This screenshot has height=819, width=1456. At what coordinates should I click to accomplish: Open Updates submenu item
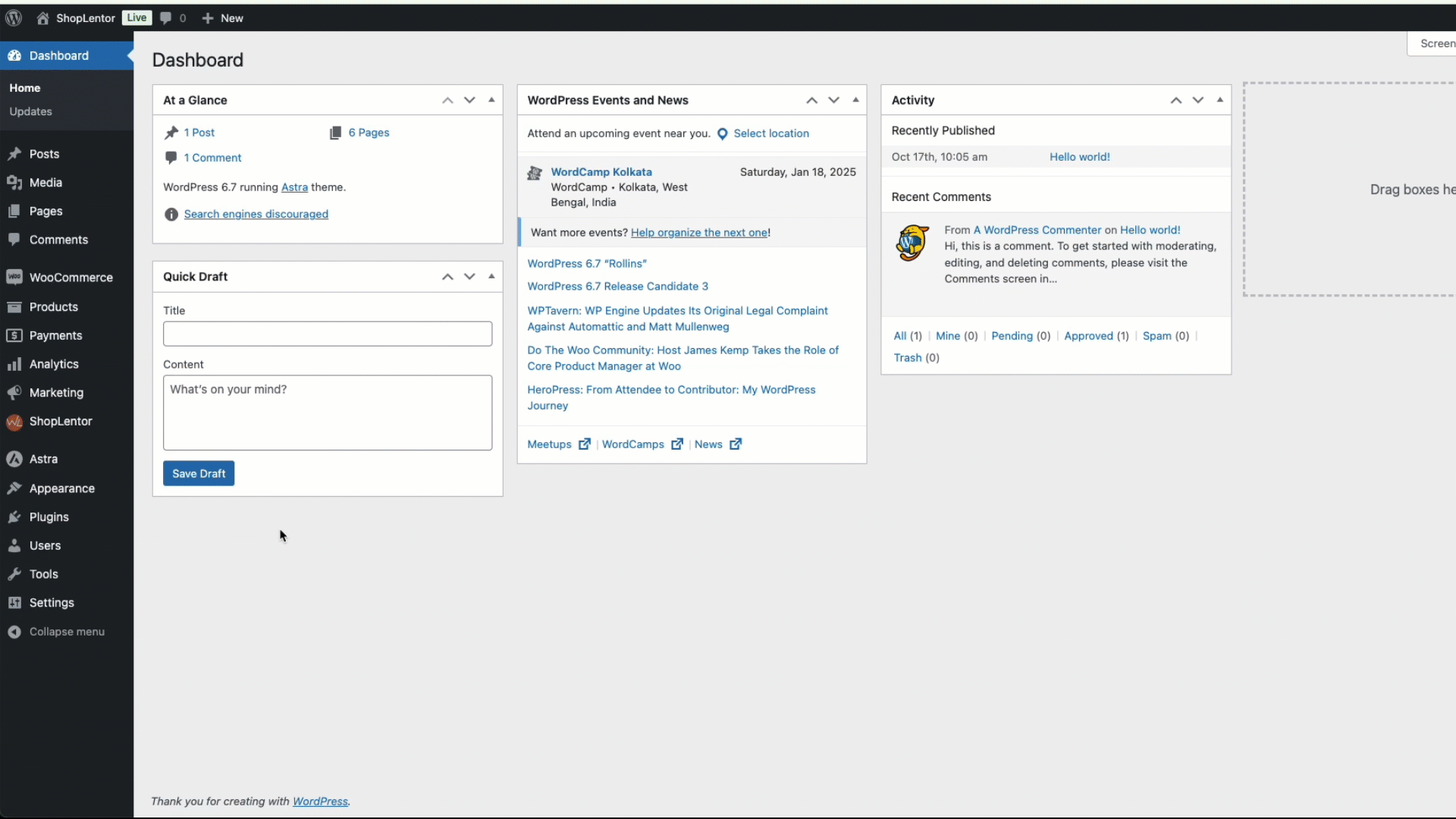pyautogui.click(x=30, y=111)
